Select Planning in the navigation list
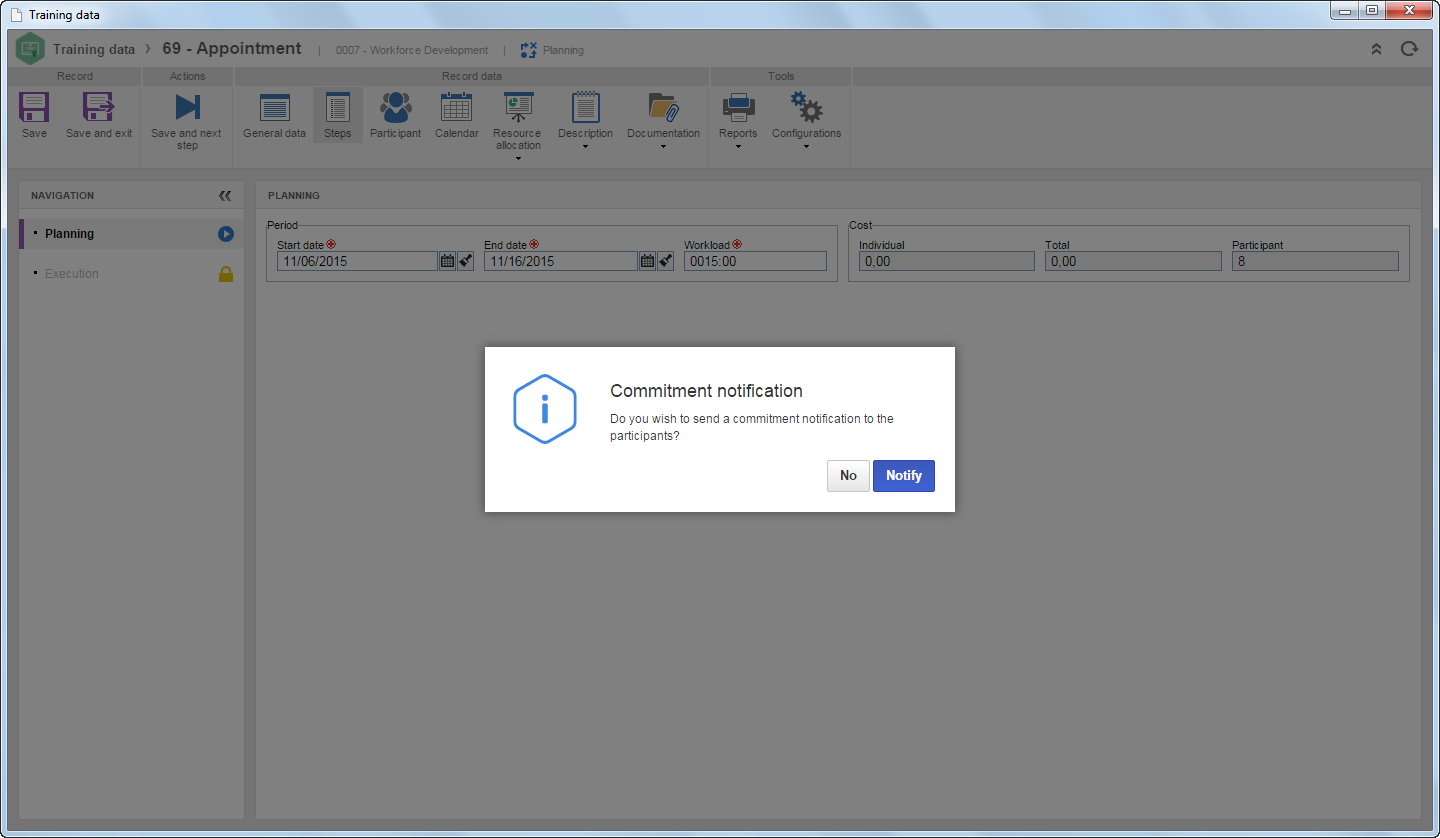1440x838 pixels. click(x=131, y=234)
